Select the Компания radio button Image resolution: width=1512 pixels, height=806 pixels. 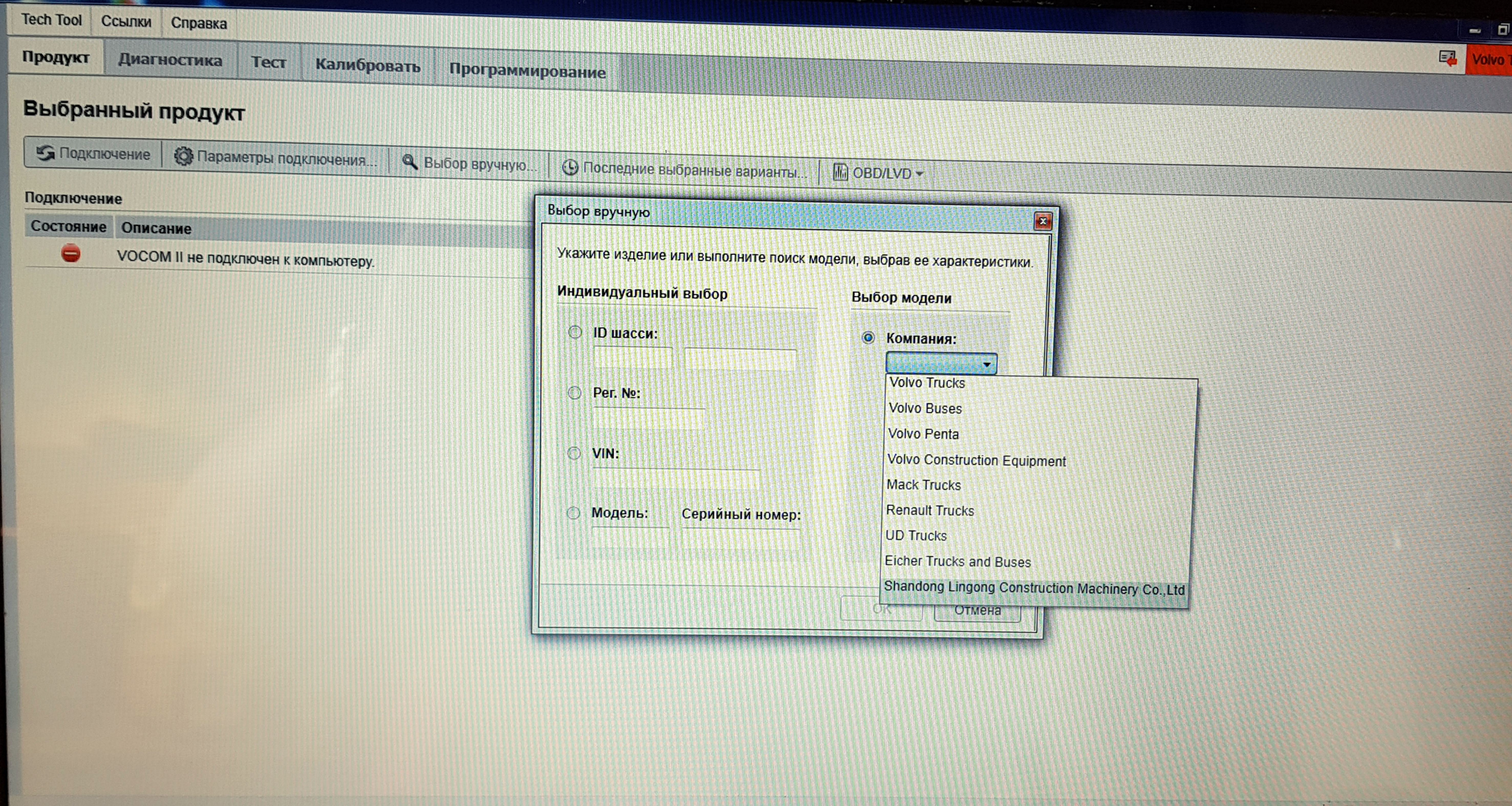(868, 337)
